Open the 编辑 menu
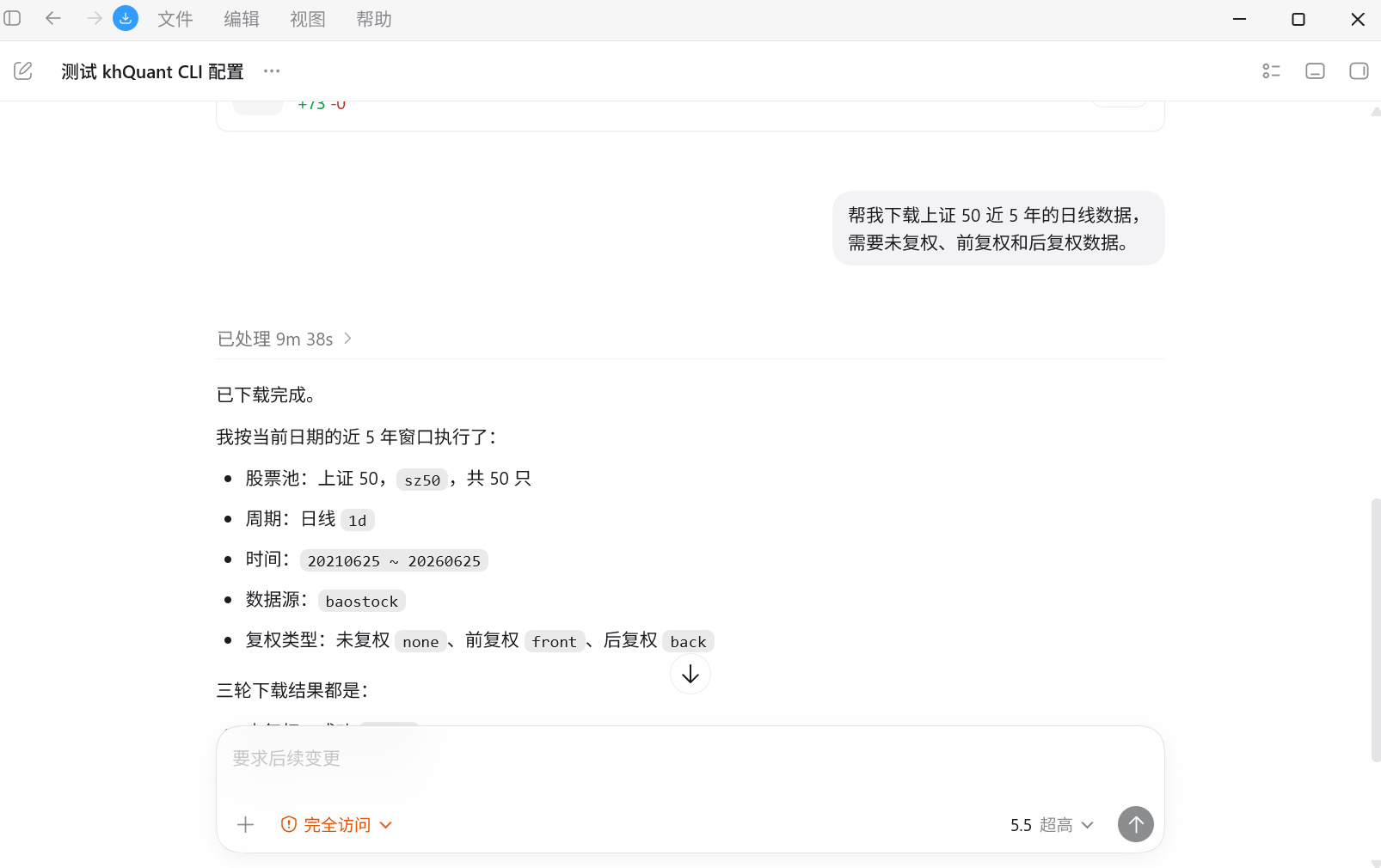This screenshot has height=868, width=1381. (x=242, y=19)
